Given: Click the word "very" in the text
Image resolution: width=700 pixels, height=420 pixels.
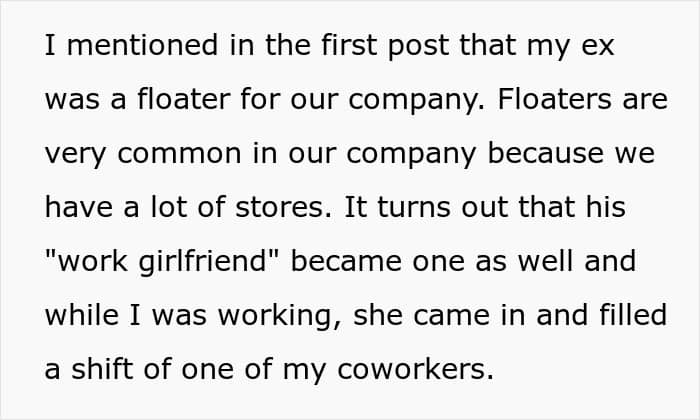Looking at the screenshot, I should pos(72,156).
